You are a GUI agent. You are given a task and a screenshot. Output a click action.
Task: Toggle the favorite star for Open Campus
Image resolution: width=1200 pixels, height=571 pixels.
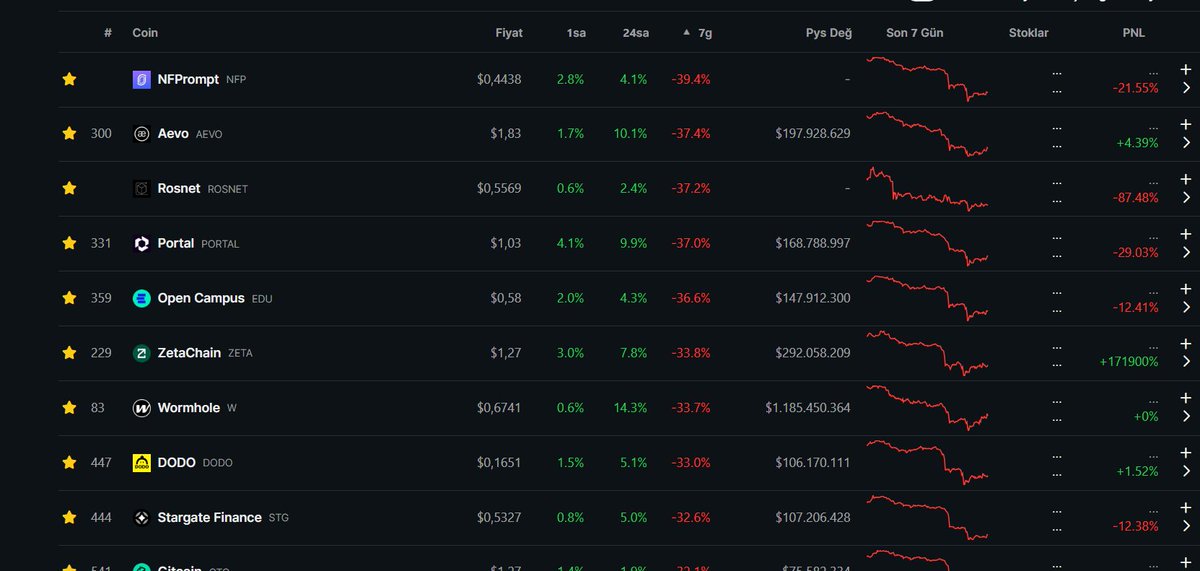69,298
